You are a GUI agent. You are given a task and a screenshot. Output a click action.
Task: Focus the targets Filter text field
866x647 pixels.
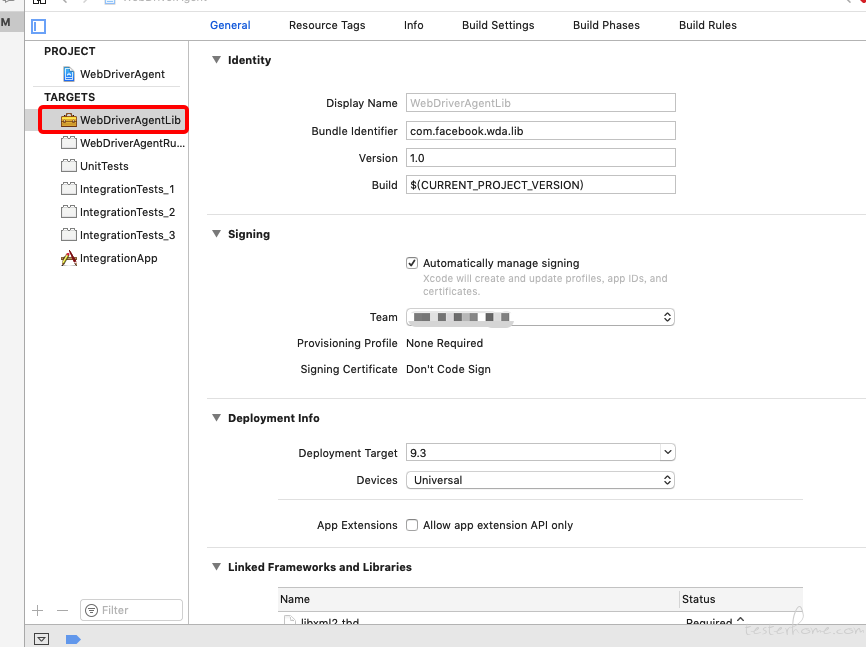click(x=131, y=610)
